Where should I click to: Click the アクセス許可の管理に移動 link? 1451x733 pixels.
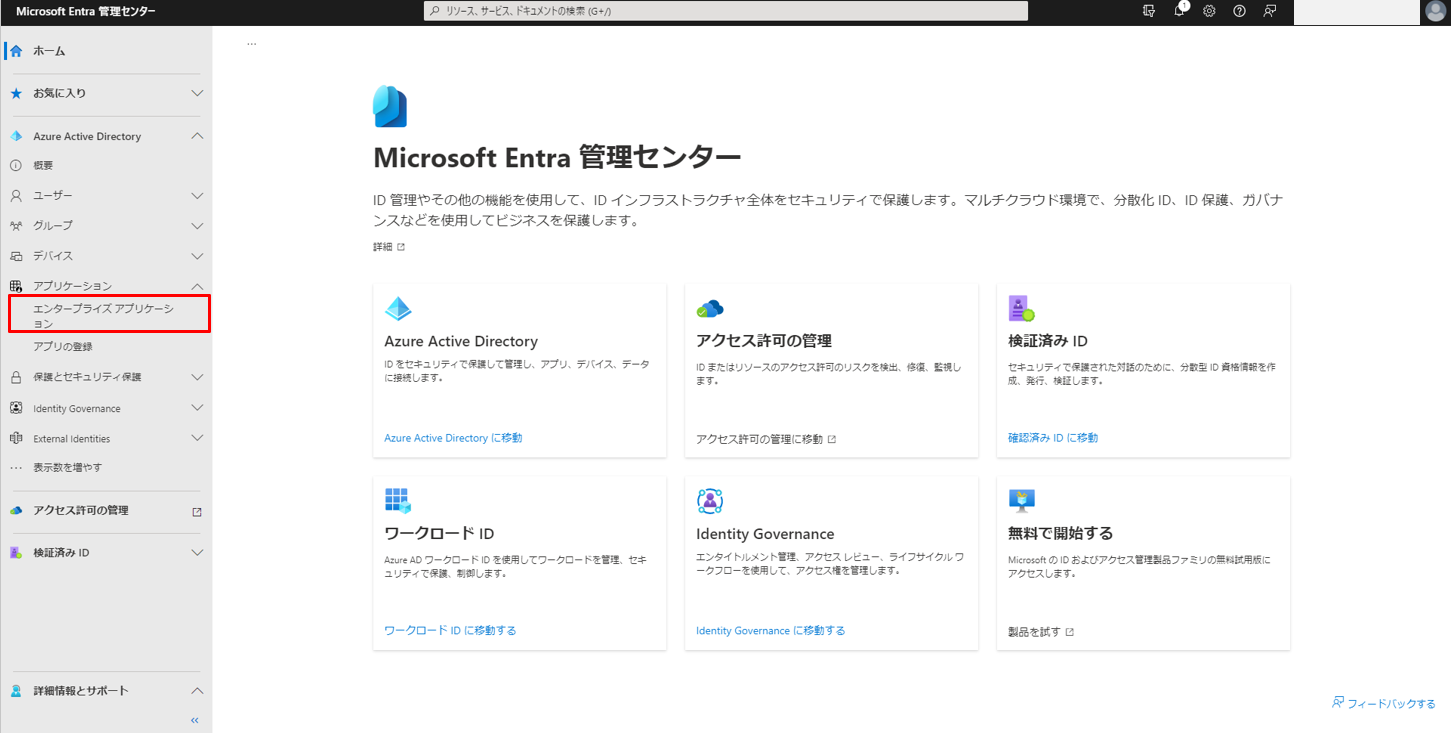click(x=766, y=439)
